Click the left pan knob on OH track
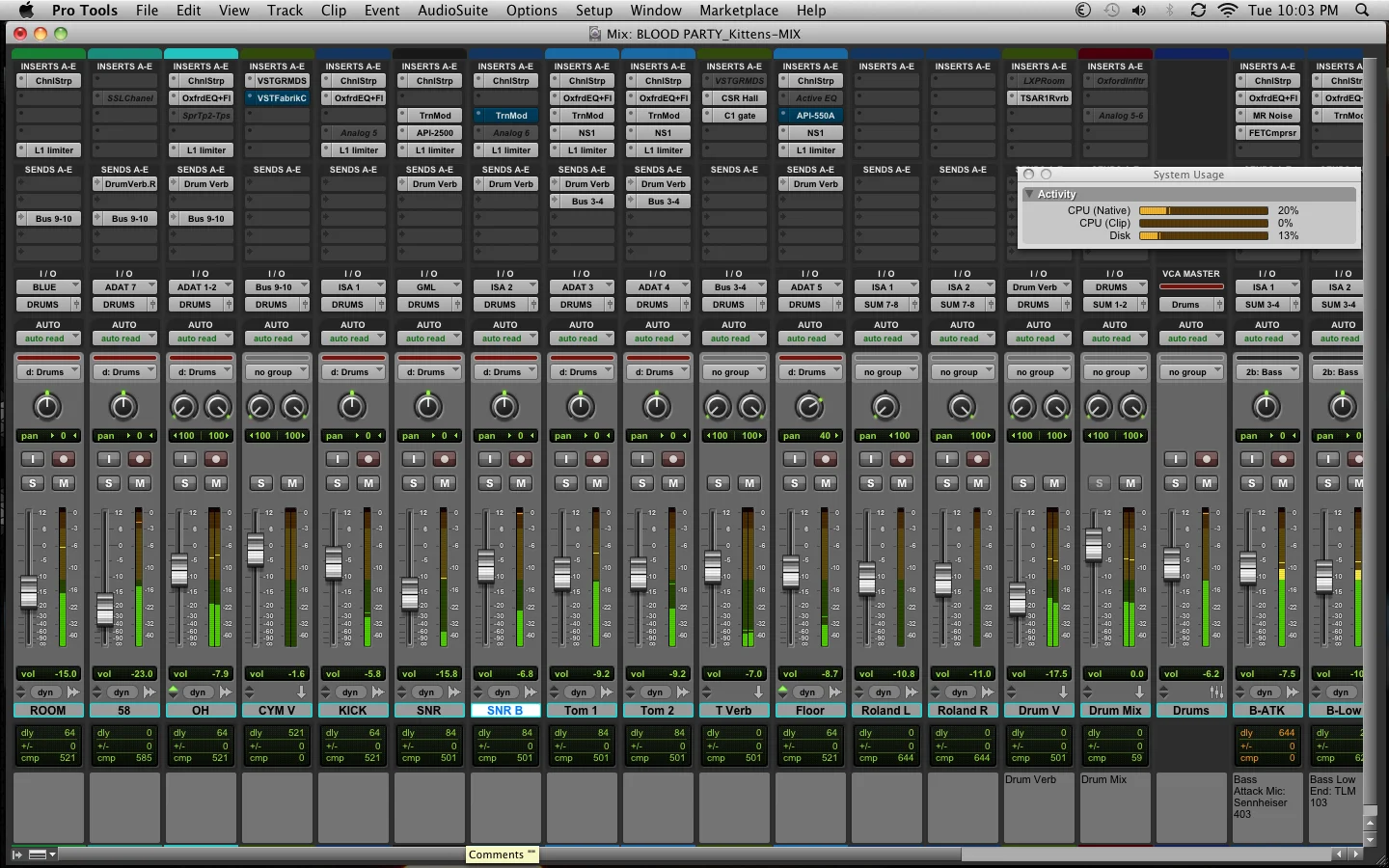This screenshot has width=1389, height=868. [x=183, y=408]
